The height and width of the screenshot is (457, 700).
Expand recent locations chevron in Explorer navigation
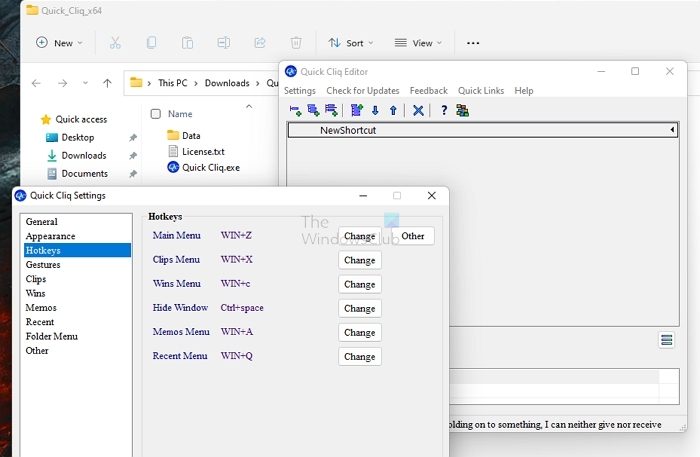coord(85,83)
